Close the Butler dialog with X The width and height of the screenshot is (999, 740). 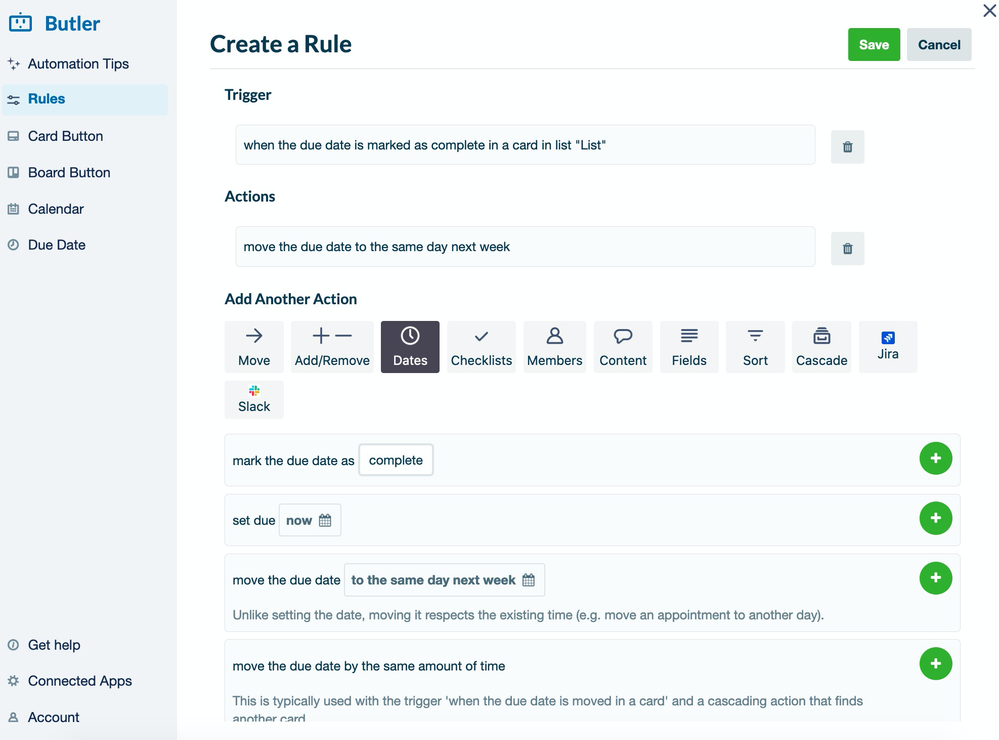pos(989,11)
